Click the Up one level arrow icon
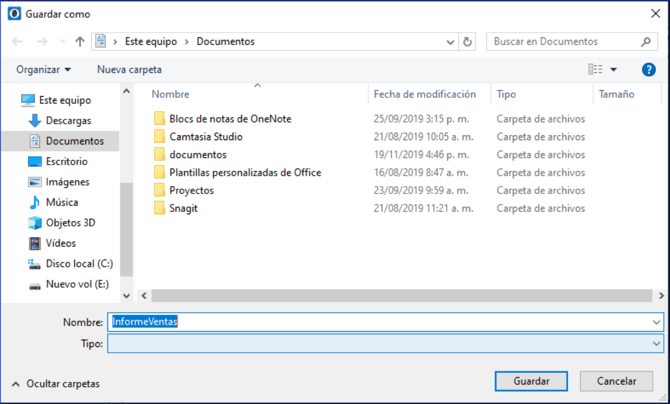The image size is (670, 404). click(80, 42)
